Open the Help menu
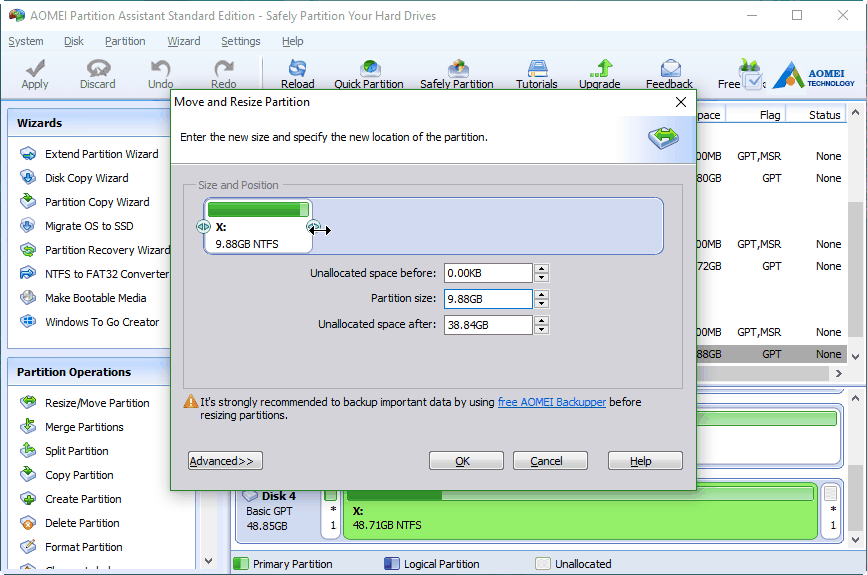 pyautogui.click(x=293, y=41)
